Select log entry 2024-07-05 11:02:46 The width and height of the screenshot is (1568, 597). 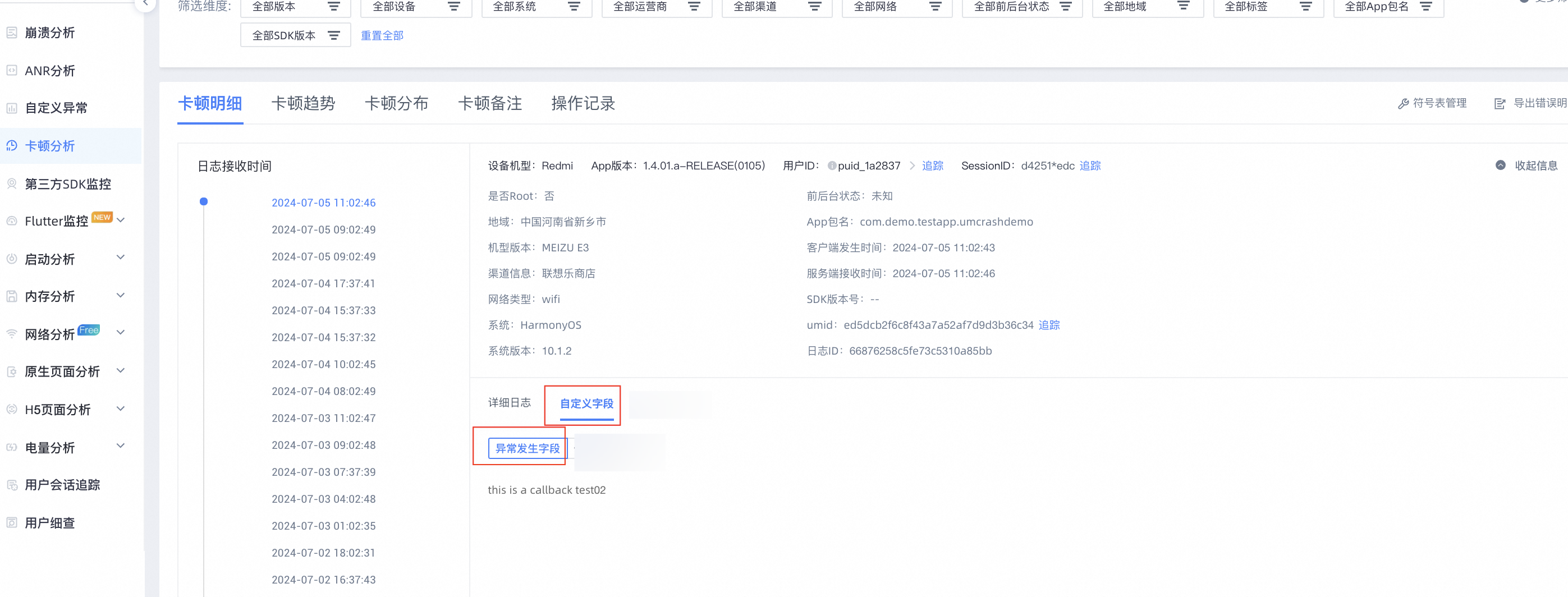[324, 203]
